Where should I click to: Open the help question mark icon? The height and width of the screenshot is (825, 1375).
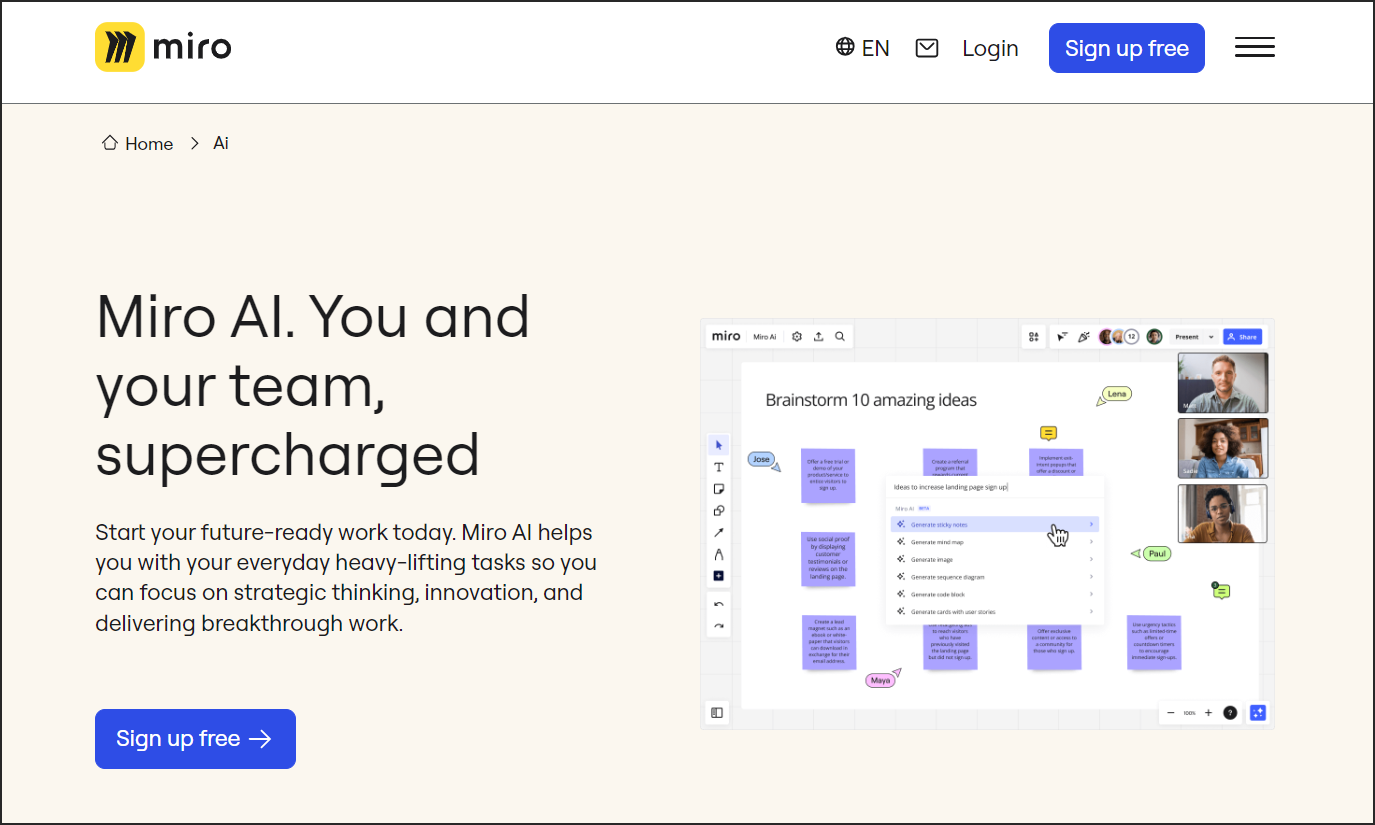tap(1230, 713)
